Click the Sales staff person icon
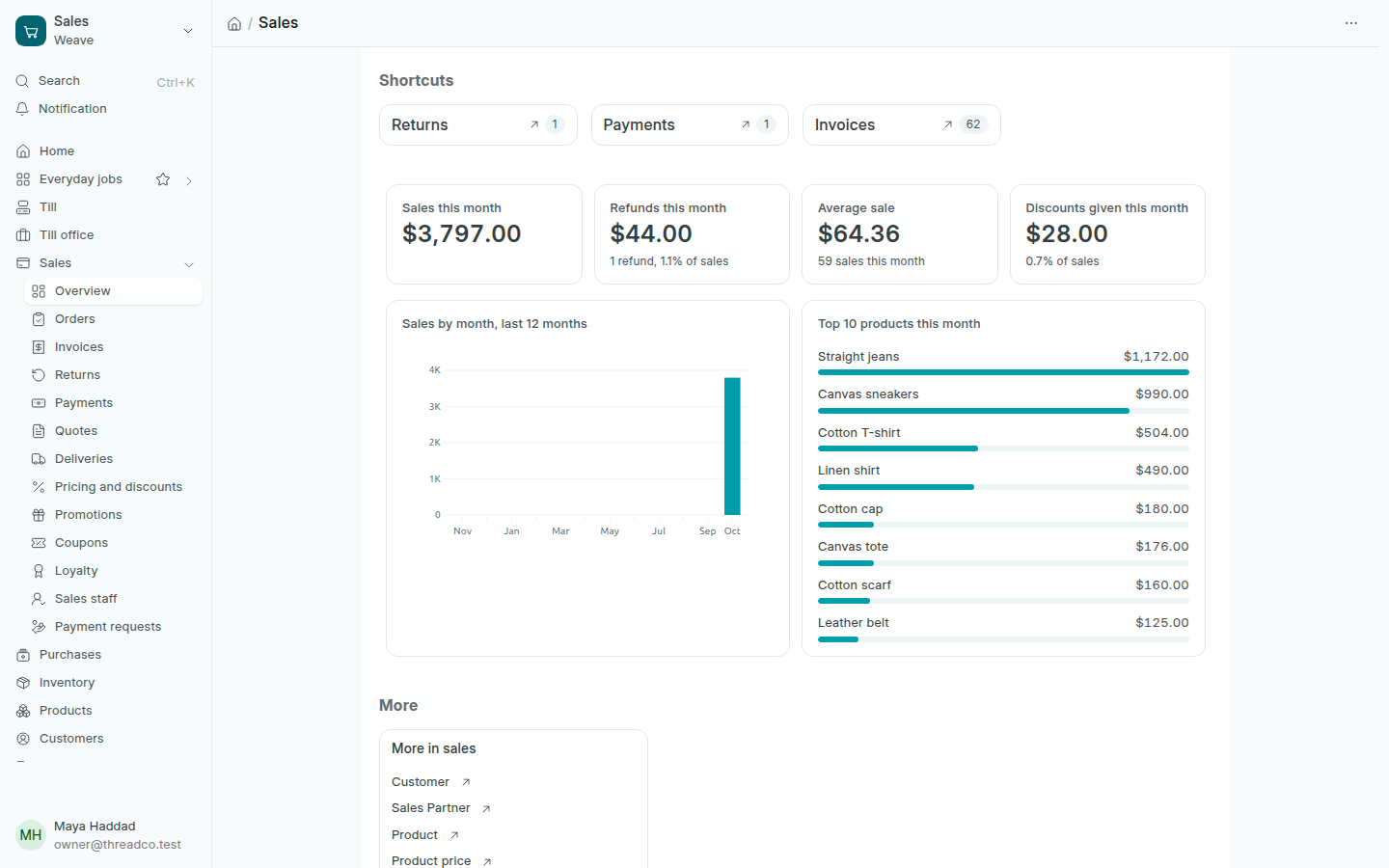This screenshot has width=1389, height=868. coord(39,599)
